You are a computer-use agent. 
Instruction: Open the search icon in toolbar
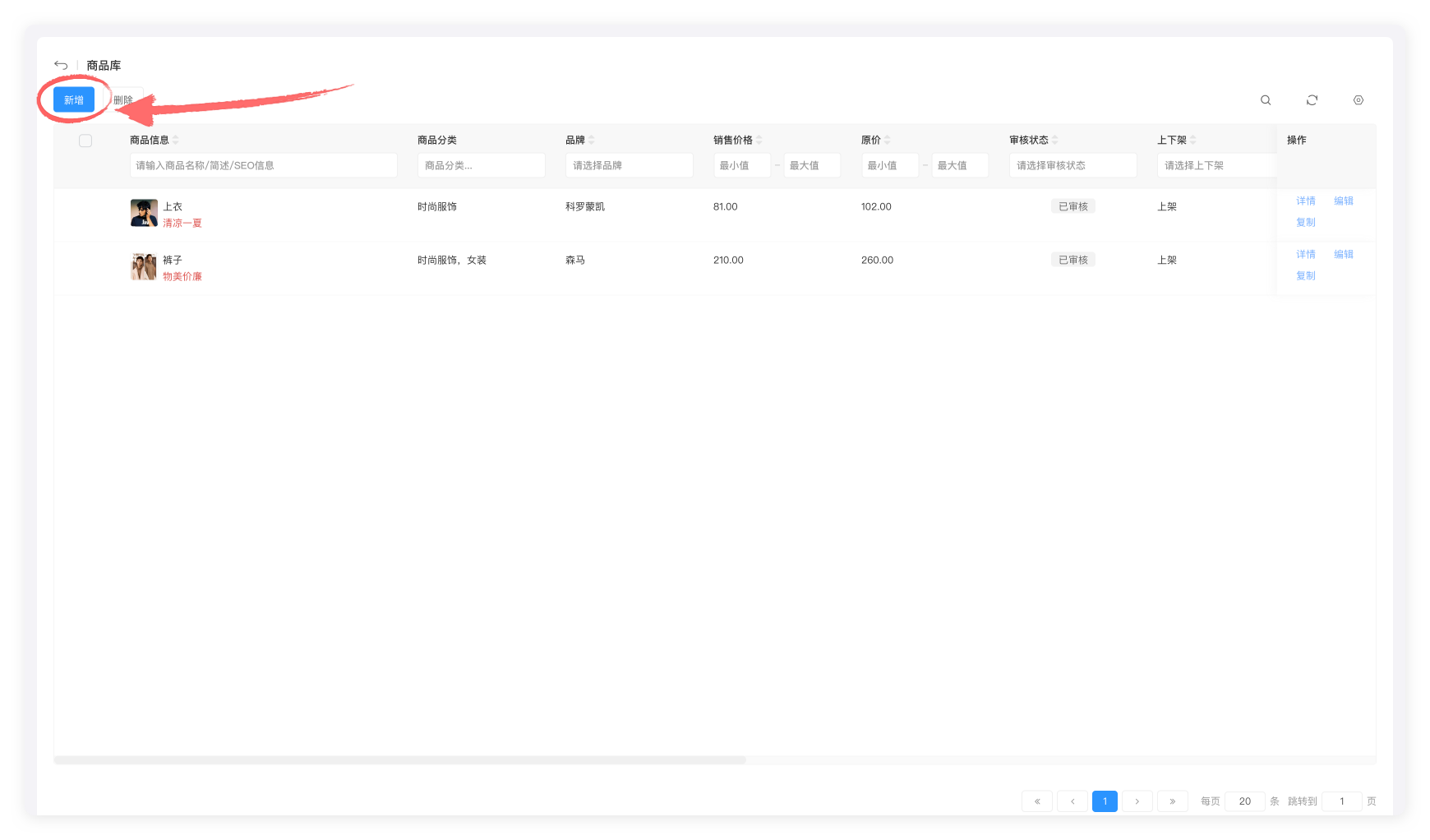(x=1266, y=100)
